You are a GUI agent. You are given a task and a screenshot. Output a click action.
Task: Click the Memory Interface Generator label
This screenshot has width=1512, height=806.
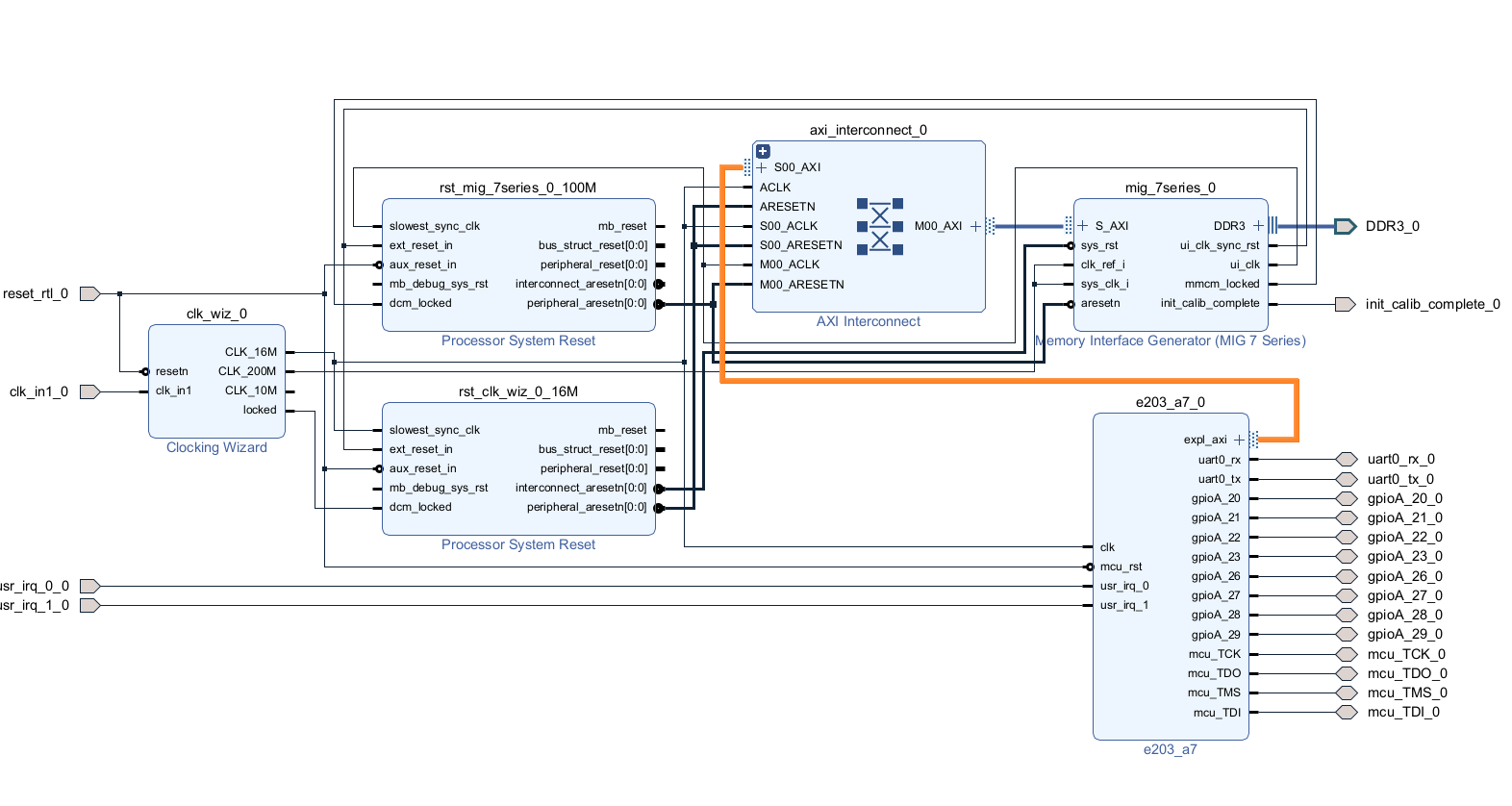(1171, 340)
